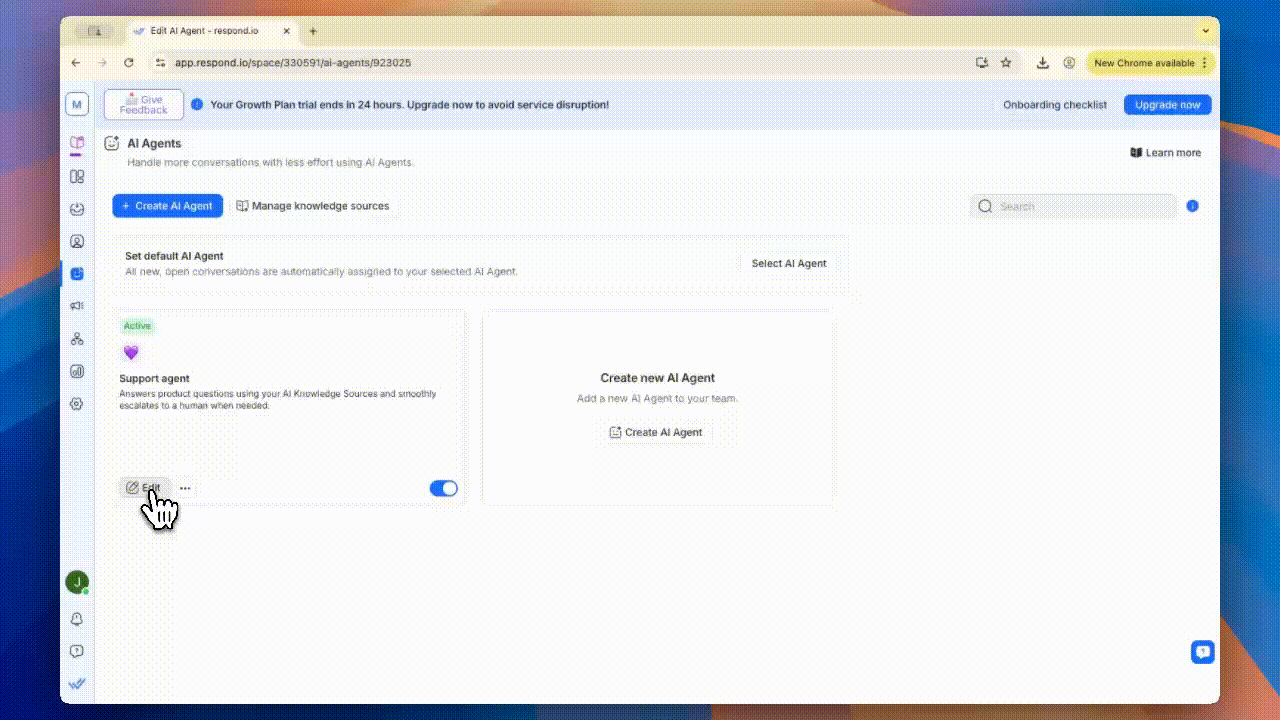Click New Chrome available button
This screenshot has width=1280, height=720.
point(1144,62)
